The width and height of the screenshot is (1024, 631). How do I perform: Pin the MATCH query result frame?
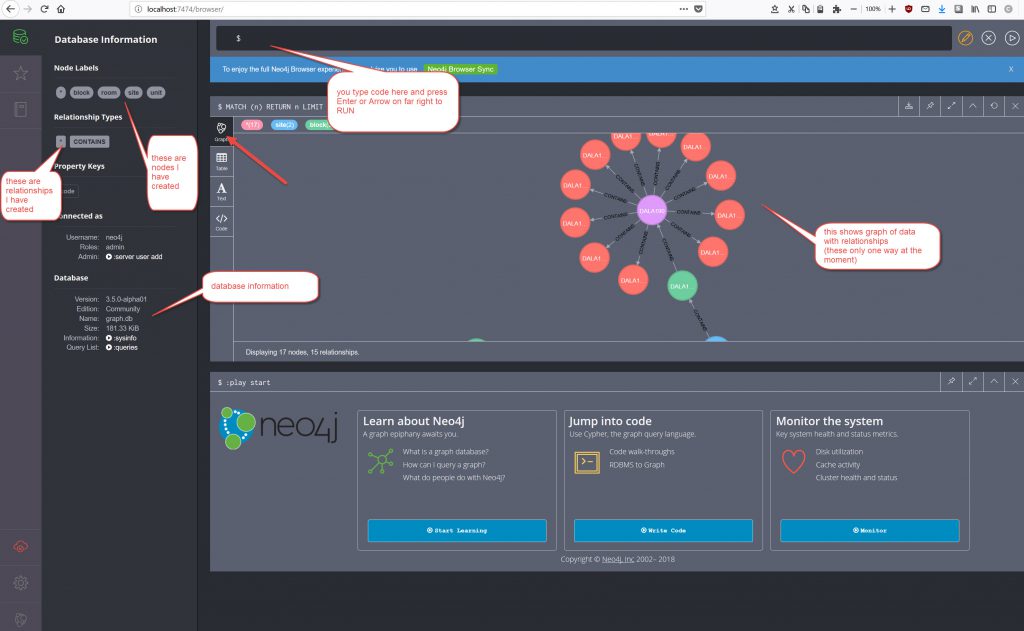tap(930, 105)
